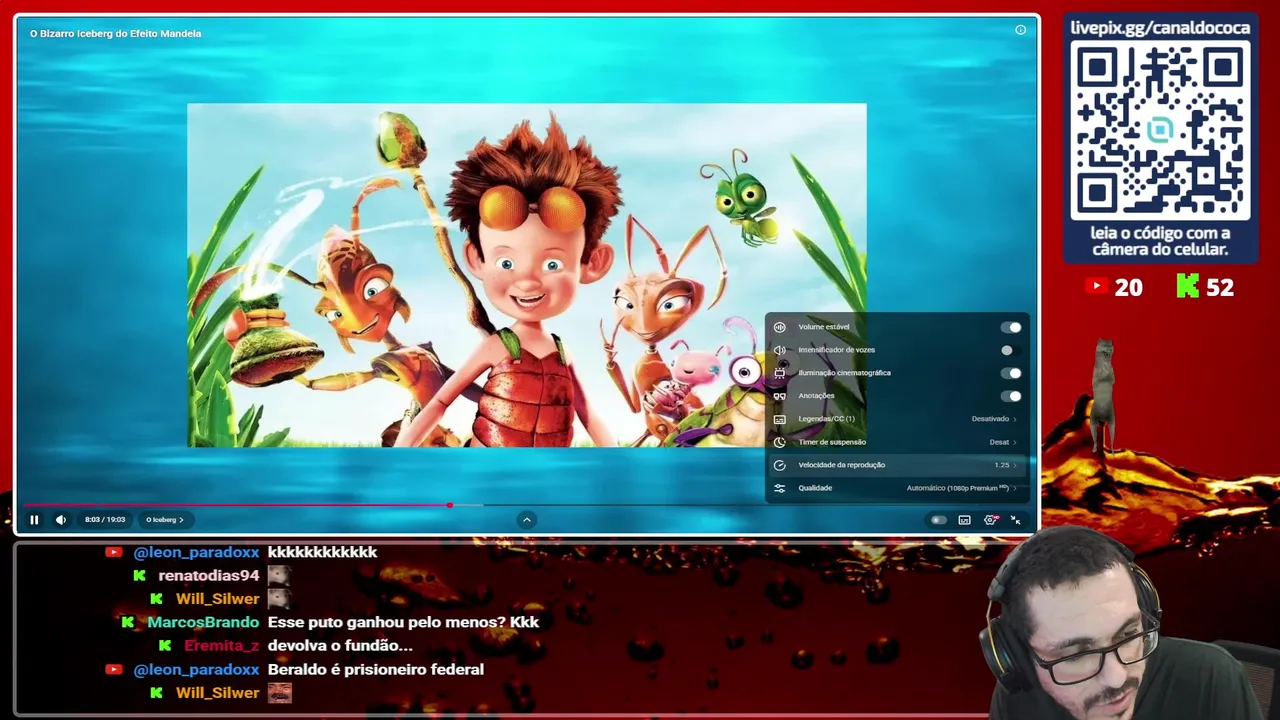Open the Qualidade menu item

896,488
